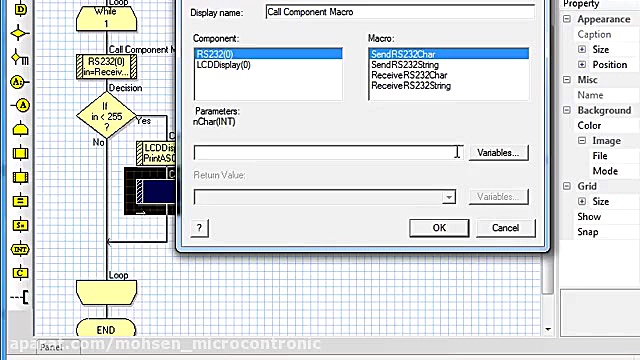Click the '?' help button
This screenshot has height=360, width=640.
(x=200, y=228)
